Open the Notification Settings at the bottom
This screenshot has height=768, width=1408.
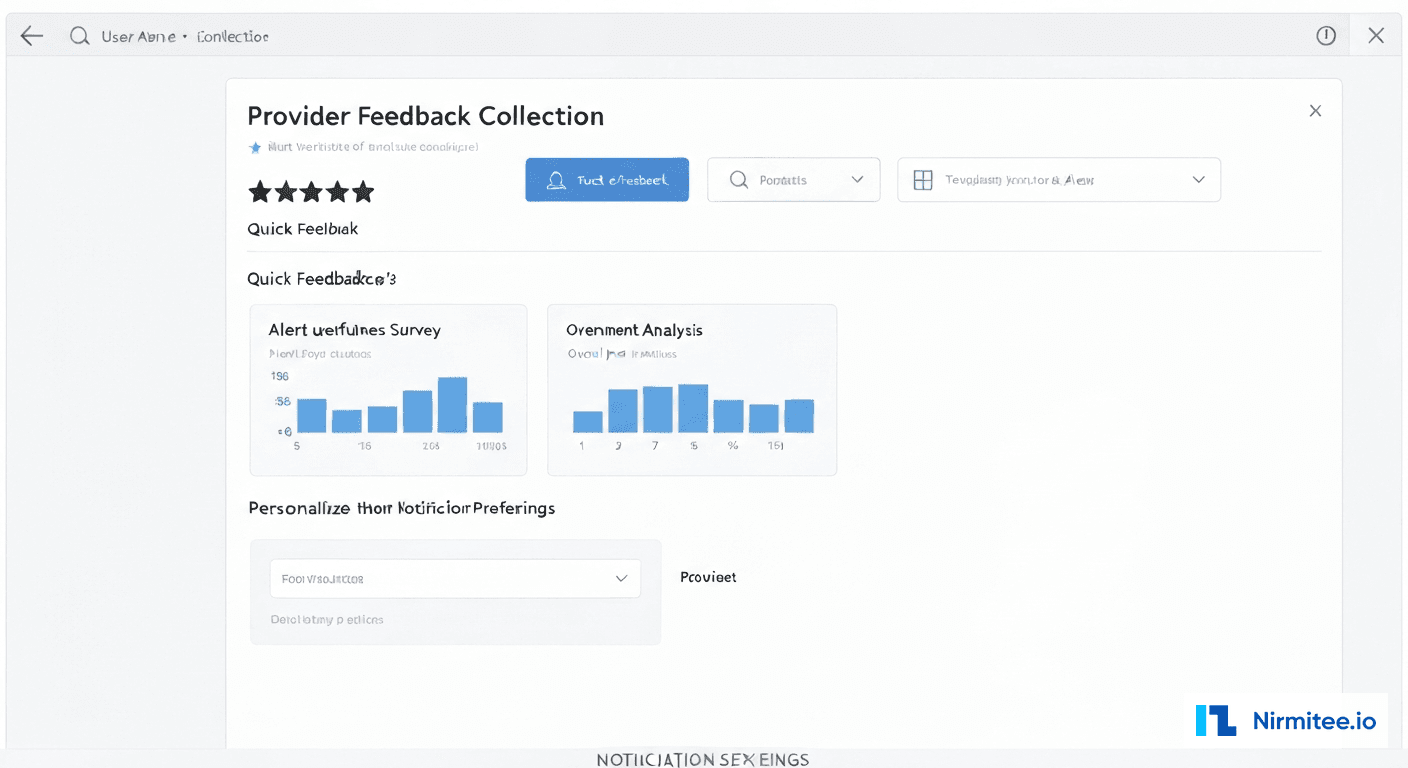tap(703, 759)
